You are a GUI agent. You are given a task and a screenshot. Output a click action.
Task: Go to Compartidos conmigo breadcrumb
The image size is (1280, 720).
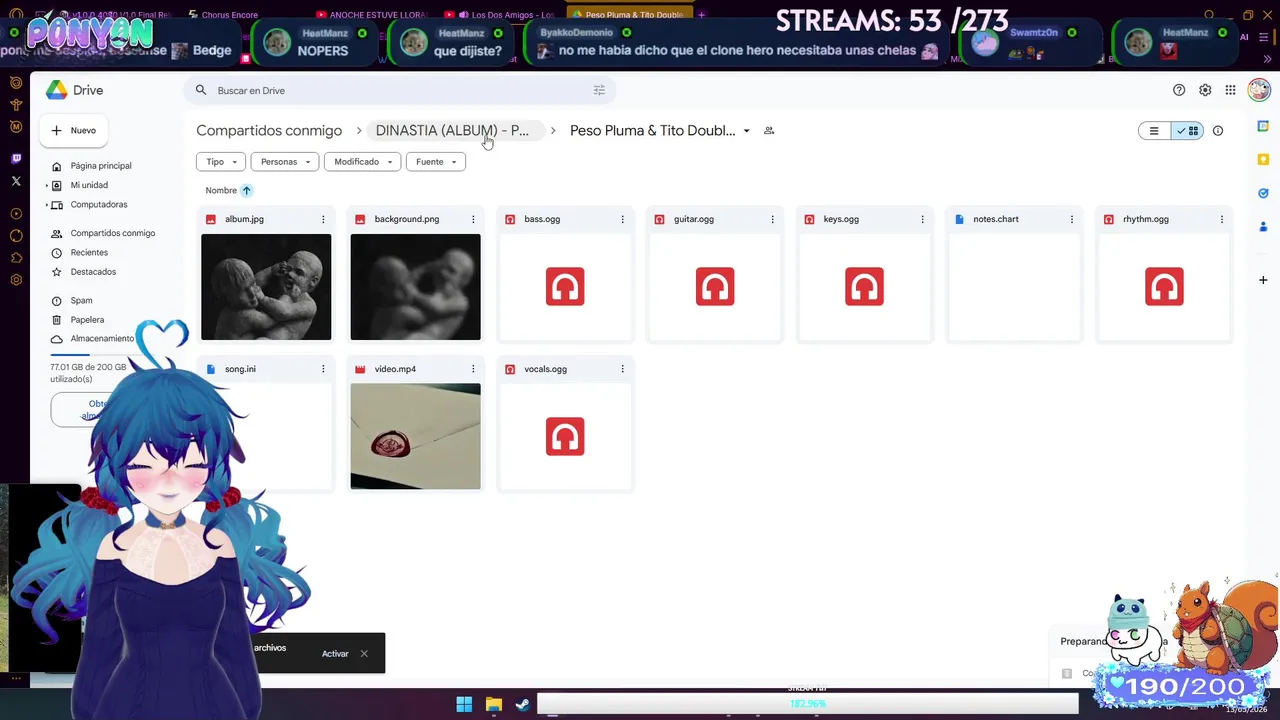pyautogui.click(x=269, y=131)
